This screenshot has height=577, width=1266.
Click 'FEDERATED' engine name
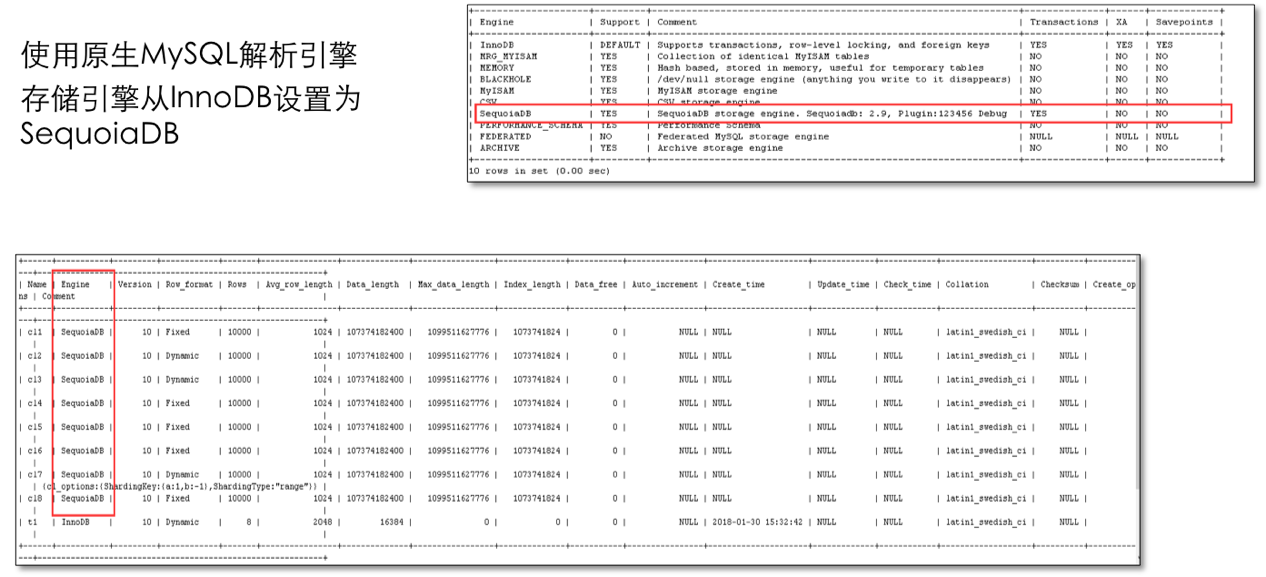pyautogui.click(x=505, y=136)
